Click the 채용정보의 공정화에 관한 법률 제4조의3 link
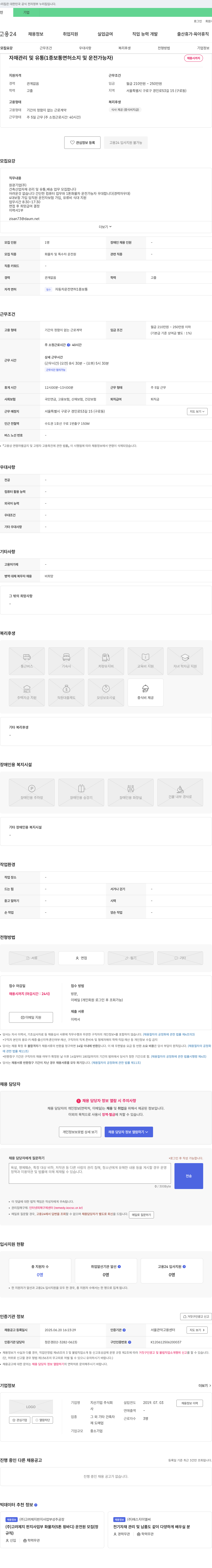 point(169,1034)
